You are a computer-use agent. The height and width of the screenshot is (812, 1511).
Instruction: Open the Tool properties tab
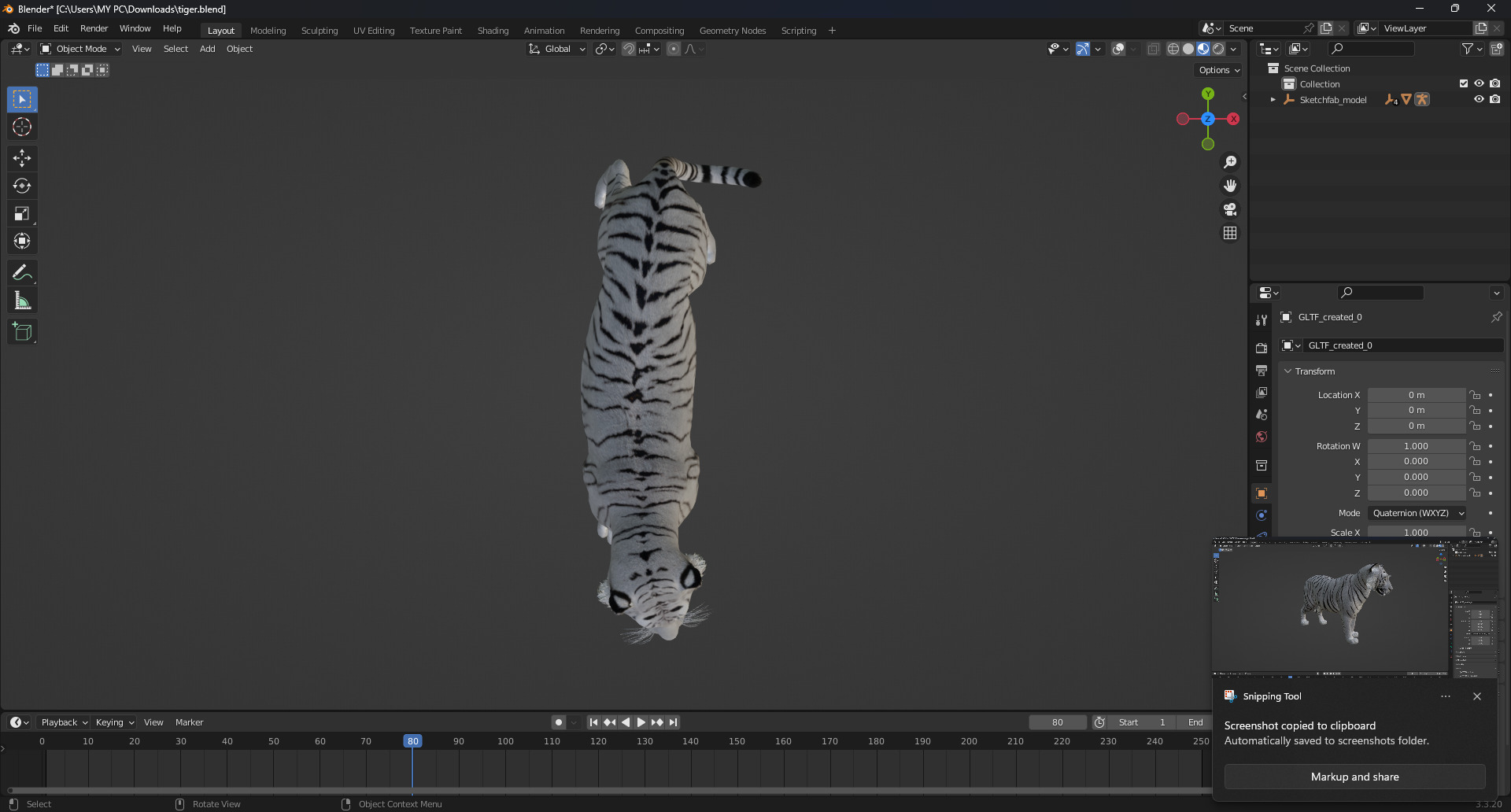pyautogui.click(x=1262, y=319)
